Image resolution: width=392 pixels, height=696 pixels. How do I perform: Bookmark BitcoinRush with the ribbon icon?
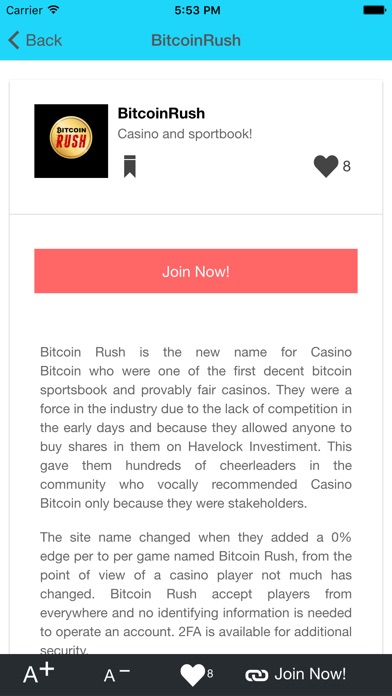point(130,166)
